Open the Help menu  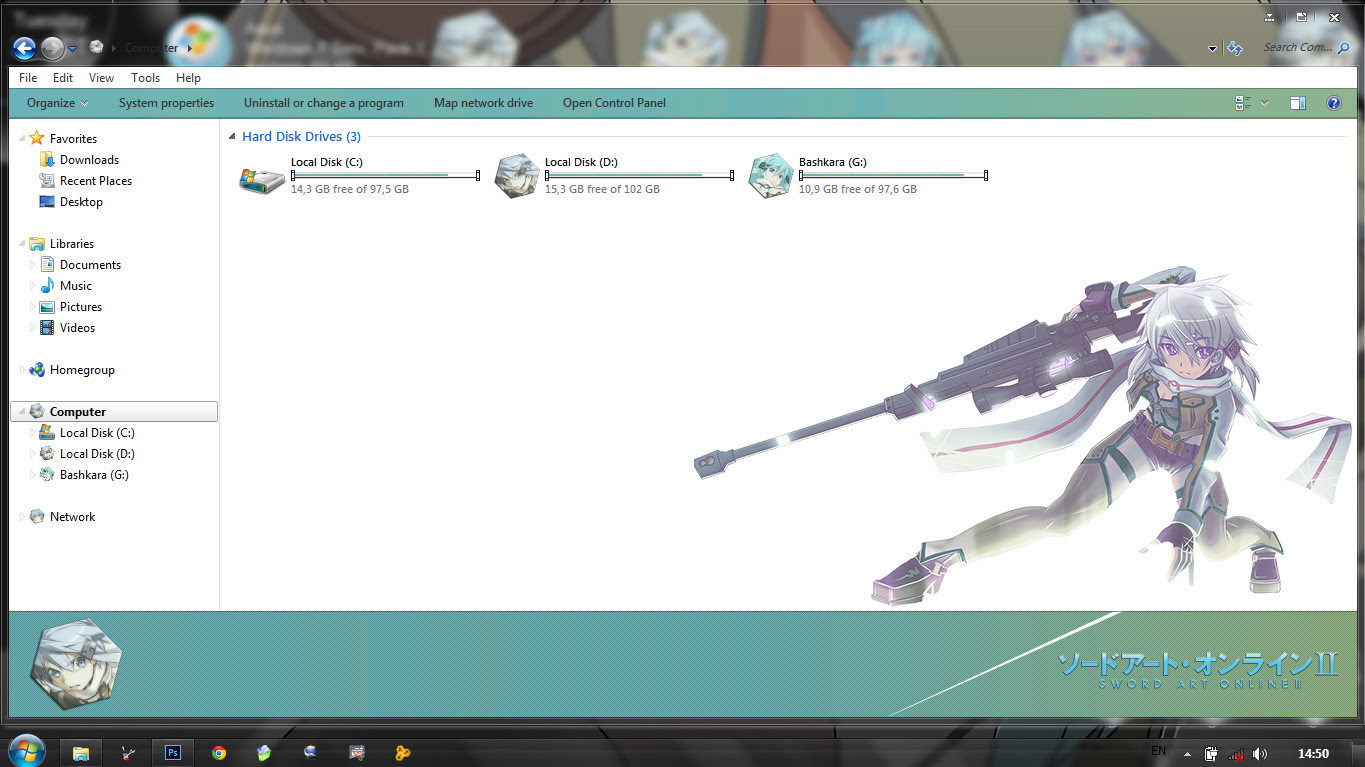click(x=188, y=78)
